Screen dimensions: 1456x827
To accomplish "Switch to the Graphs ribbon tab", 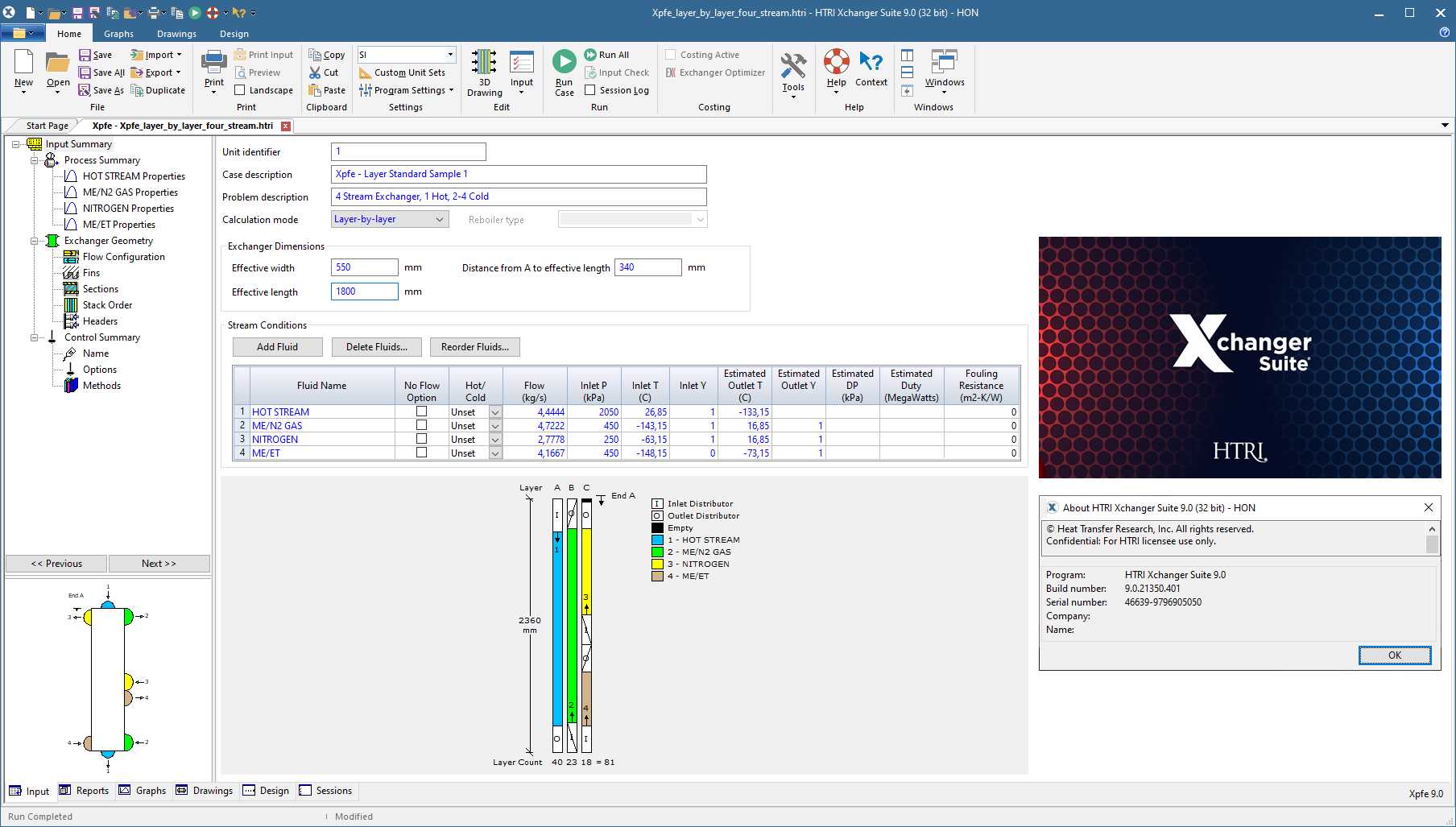I will 118,34.
